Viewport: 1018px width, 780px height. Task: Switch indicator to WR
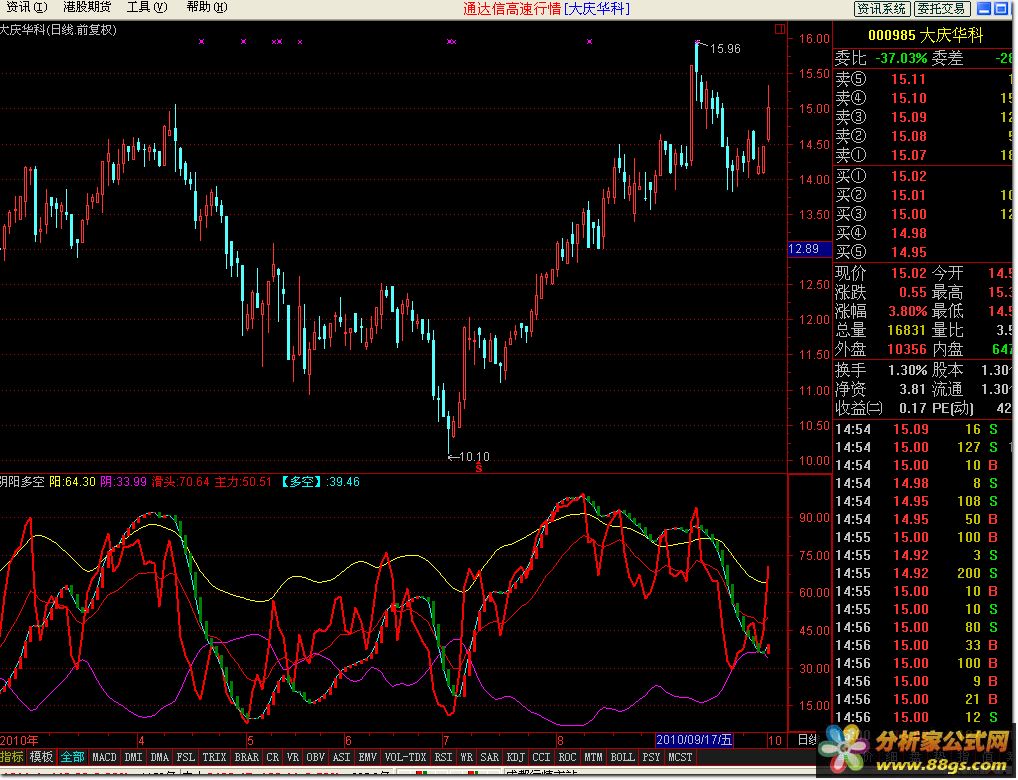(467, 757)
